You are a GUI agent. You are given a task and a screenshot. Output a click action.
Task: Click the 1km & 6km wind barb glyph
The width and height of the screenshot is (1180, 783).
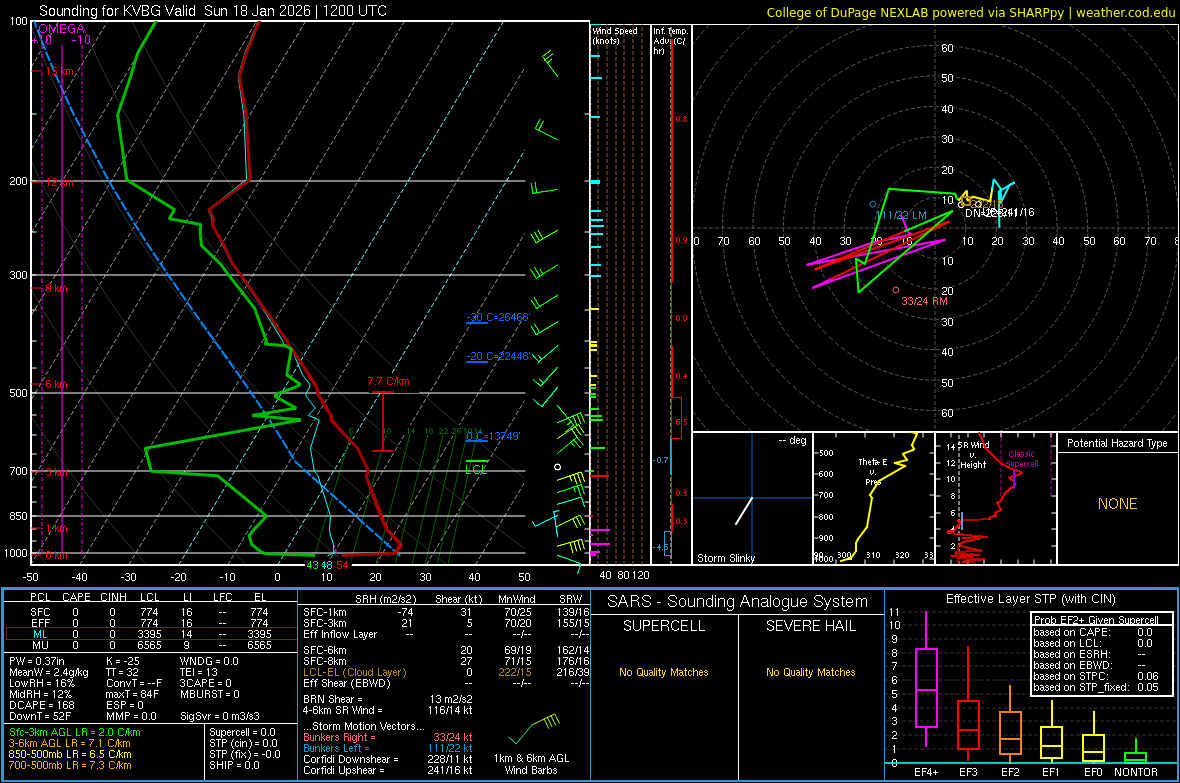534,728
